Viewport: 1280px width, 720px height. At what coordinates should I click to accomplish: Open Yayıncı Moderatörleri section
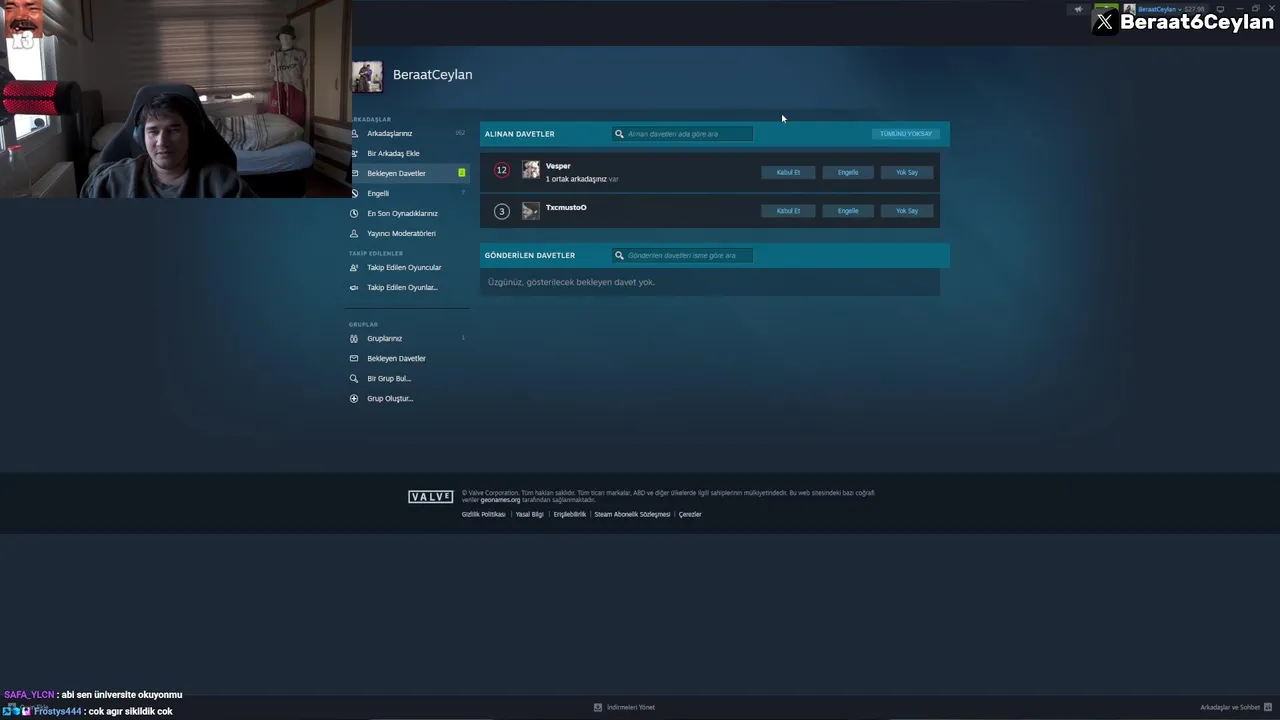coord(401,233)
